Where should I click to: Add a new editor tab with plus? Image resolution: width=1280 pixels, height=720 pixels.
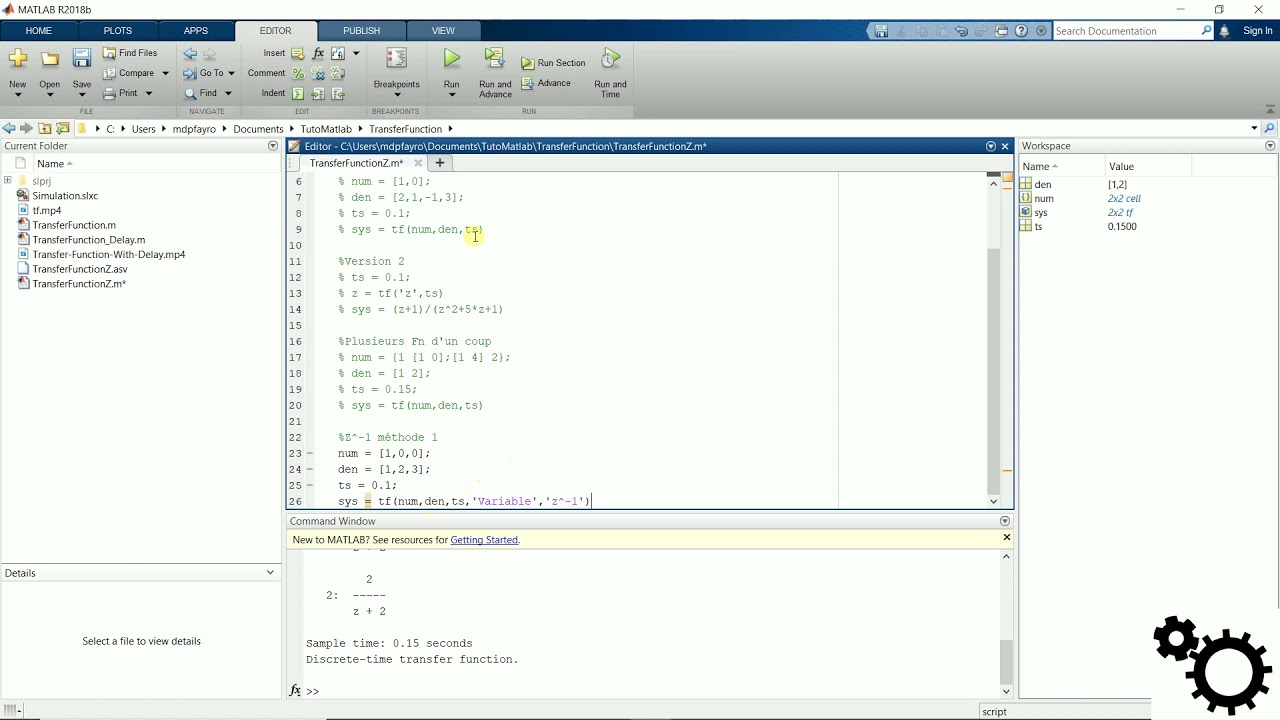click(439, 163)
